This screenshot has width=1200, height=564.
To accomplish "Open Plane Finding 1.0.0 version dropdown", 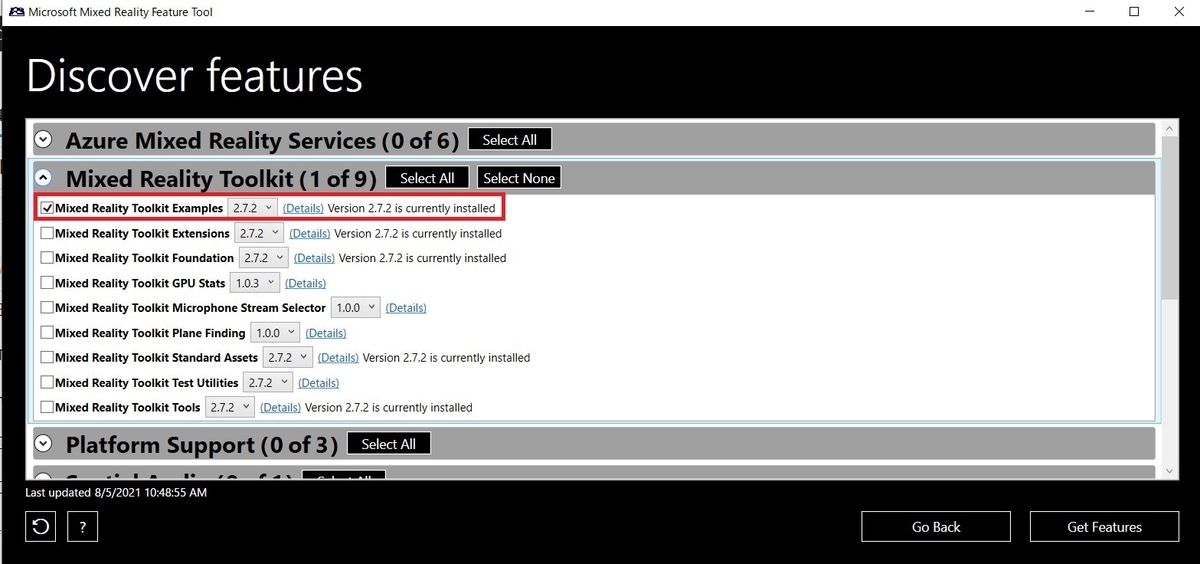I will click(275, 333).
